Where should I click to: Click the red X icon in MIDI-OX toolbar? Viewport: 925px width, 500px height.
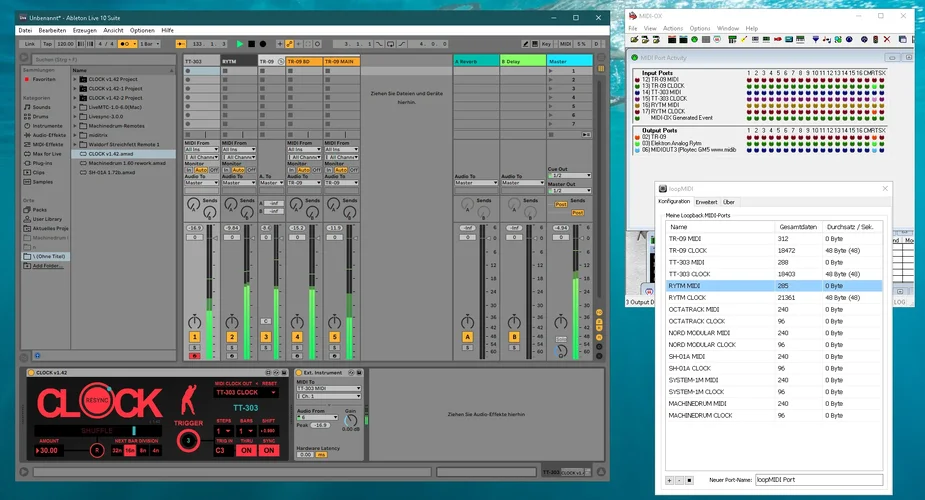[887, 40]
